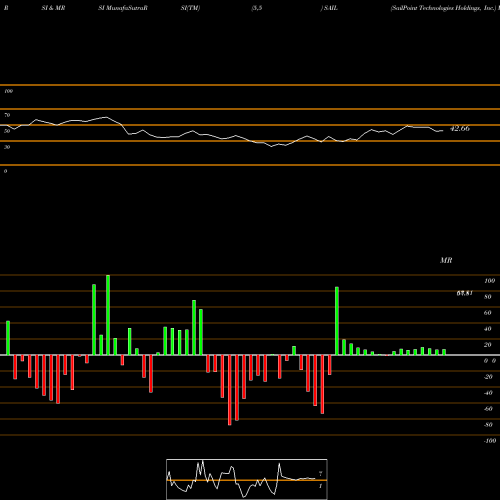Click the '1' label in mini chart
This screenshot has height=500, width=500.
[320, 486]
